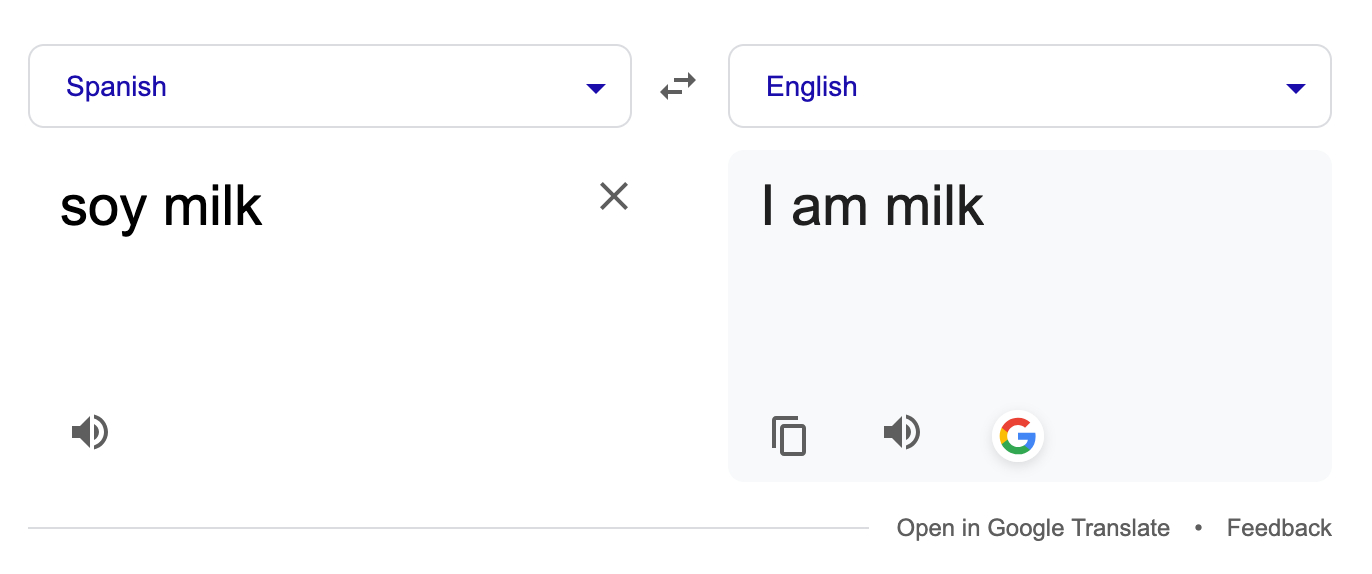Screen dimensions: 1372x574
Task: Open source language selector labeled Spanish
Action: [117, 87]
